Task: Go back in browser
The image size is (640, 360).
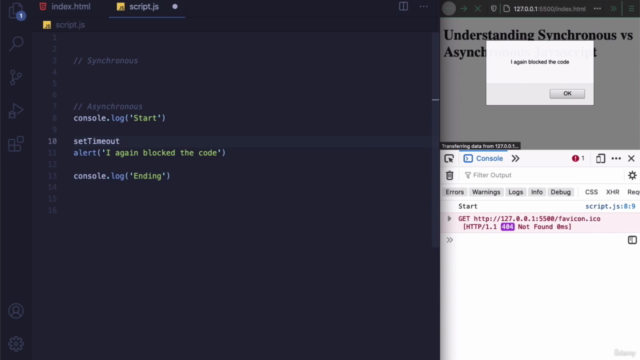Action: click(x=449, y=9)
